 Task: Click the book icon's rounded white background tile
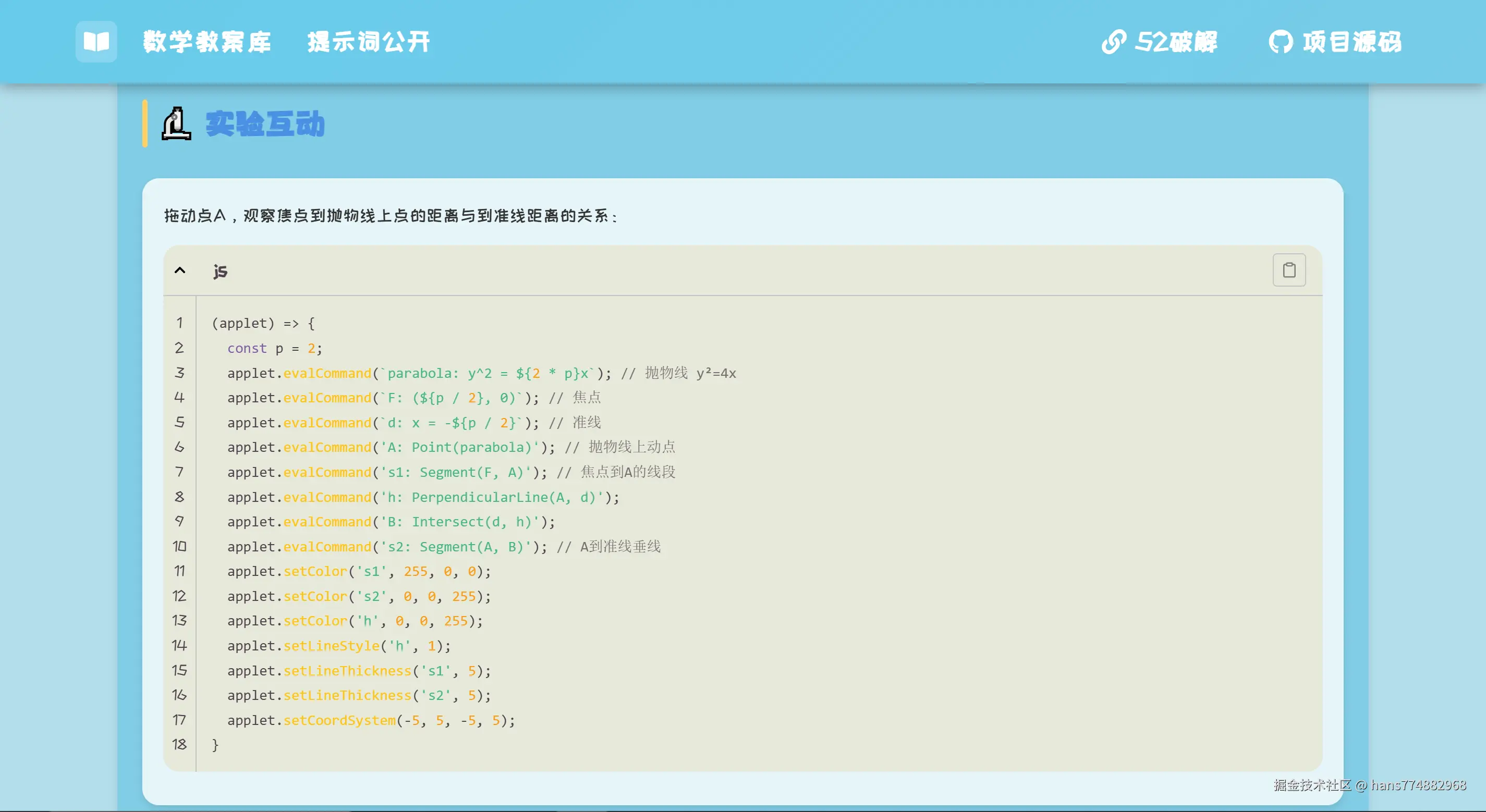click(x=96, y=42)
